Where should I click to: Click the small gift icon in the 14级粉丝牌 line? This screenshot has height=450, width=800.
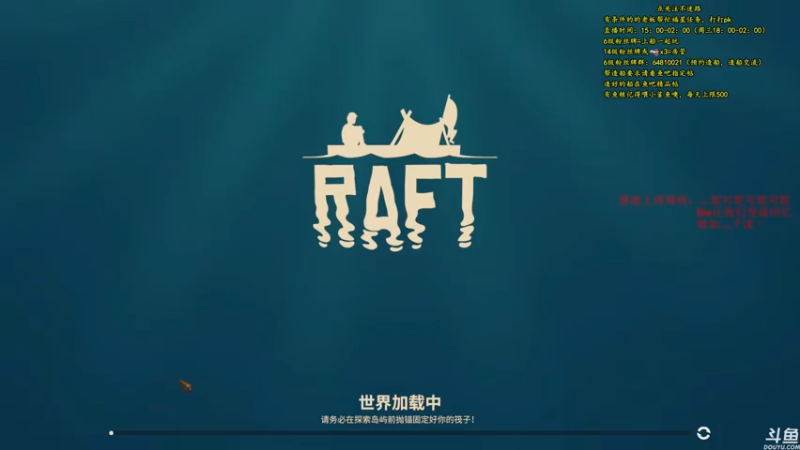654,52
